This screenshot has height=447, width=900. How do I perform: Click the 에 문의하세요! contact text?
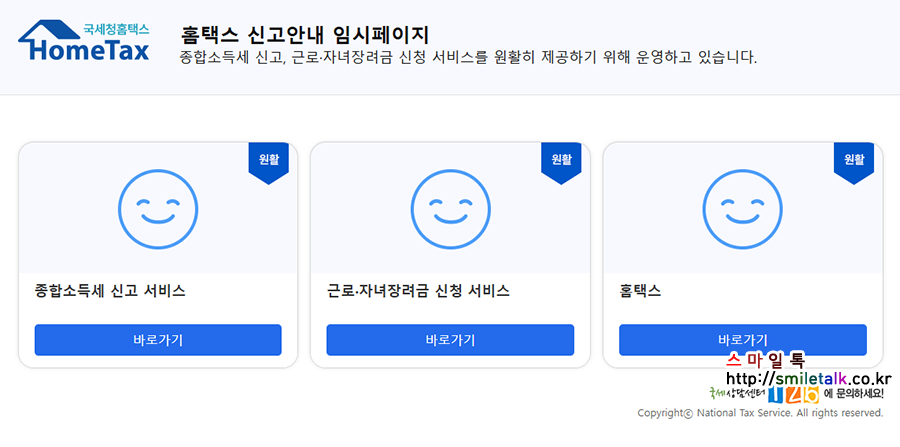(854, 394)
